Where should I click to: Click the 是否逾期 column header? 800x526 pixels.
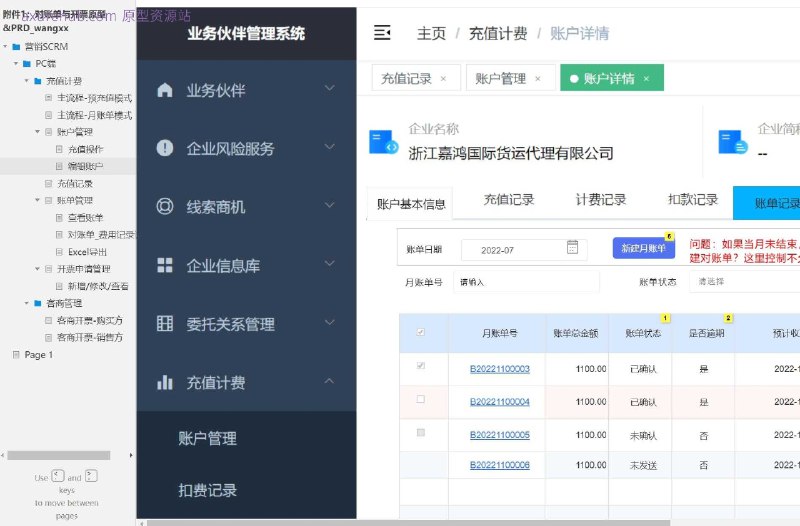tap(706, 333)
